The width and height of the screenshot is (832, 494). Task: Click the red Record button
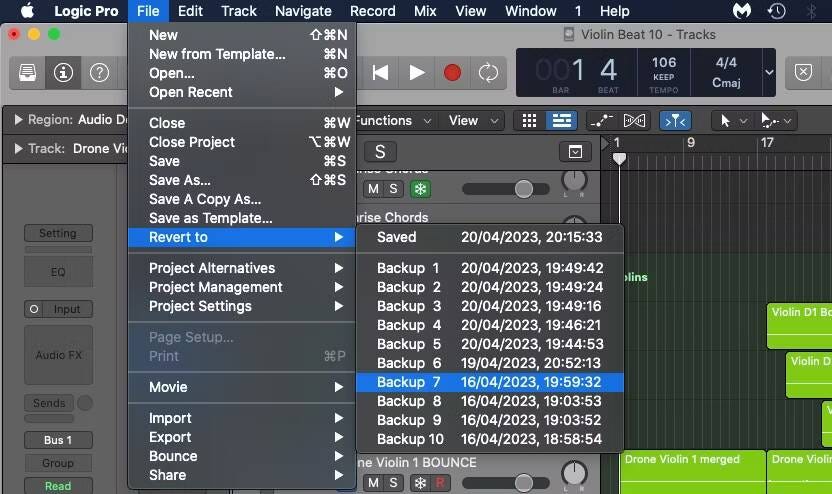pyautogui.click(x=452, y=73)
